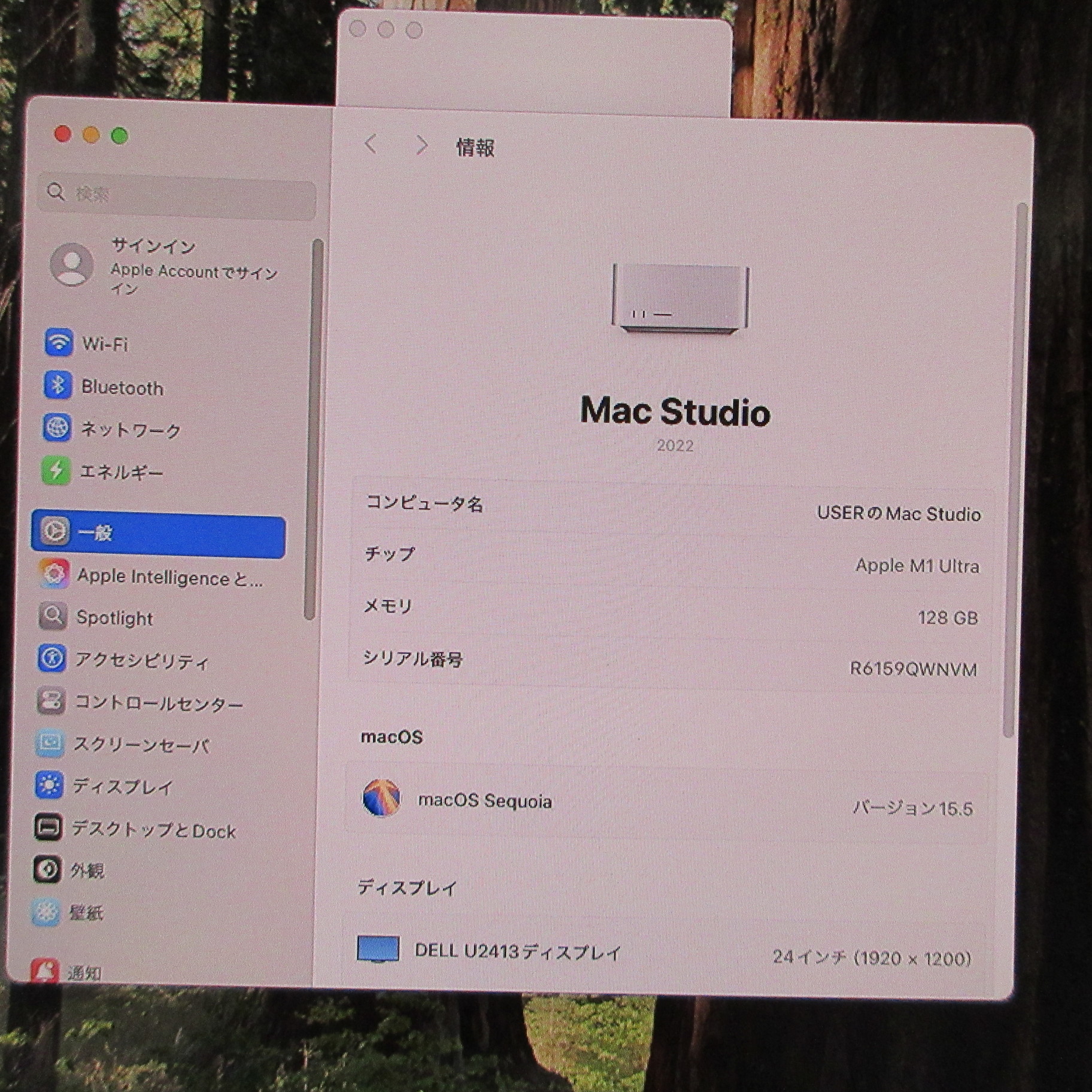
Task: Go back with the left chevron
Action: coord(371,144)
